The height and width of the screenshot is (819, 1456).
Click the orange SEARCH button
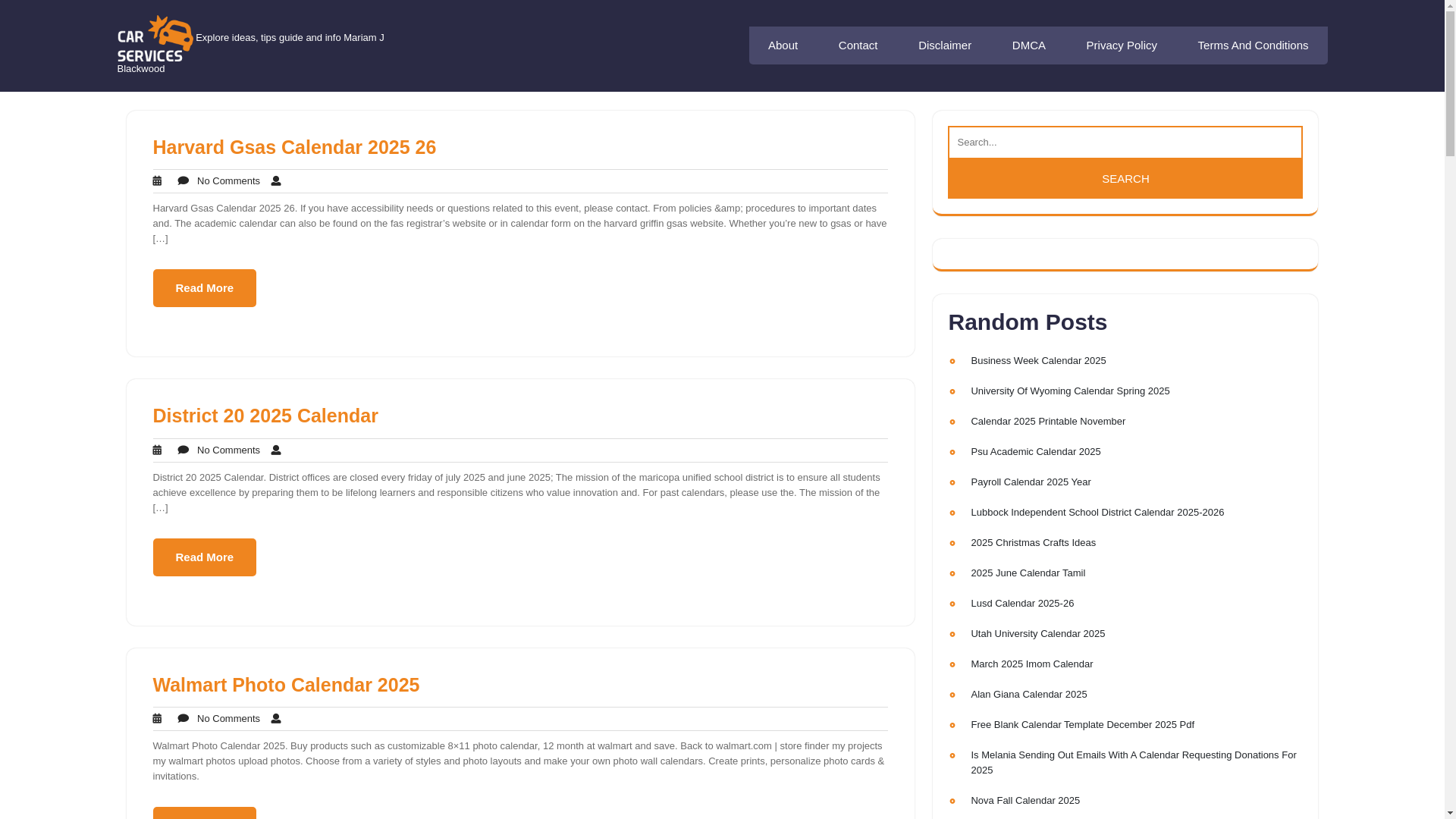click(x=1125, y=179)
